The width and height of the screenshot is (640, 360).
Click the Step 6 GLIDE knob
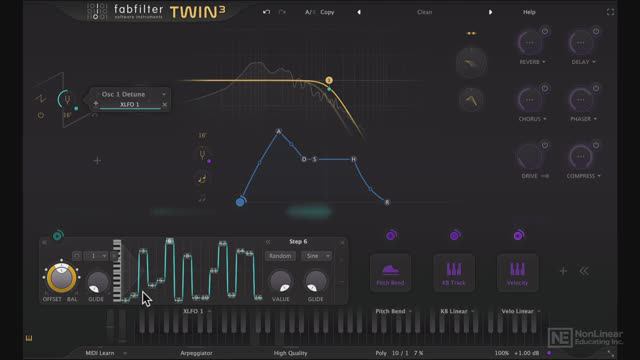316,282
